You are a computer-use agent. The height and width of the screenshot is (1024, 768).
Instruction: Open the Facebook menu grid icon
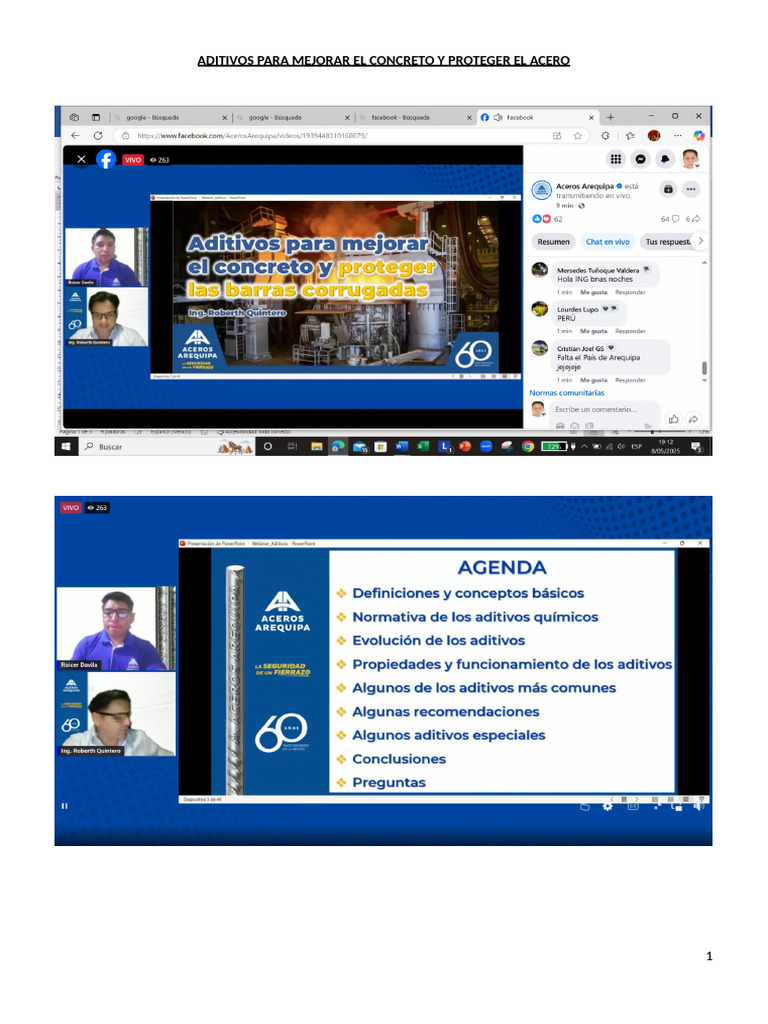(x=615, y=159)
